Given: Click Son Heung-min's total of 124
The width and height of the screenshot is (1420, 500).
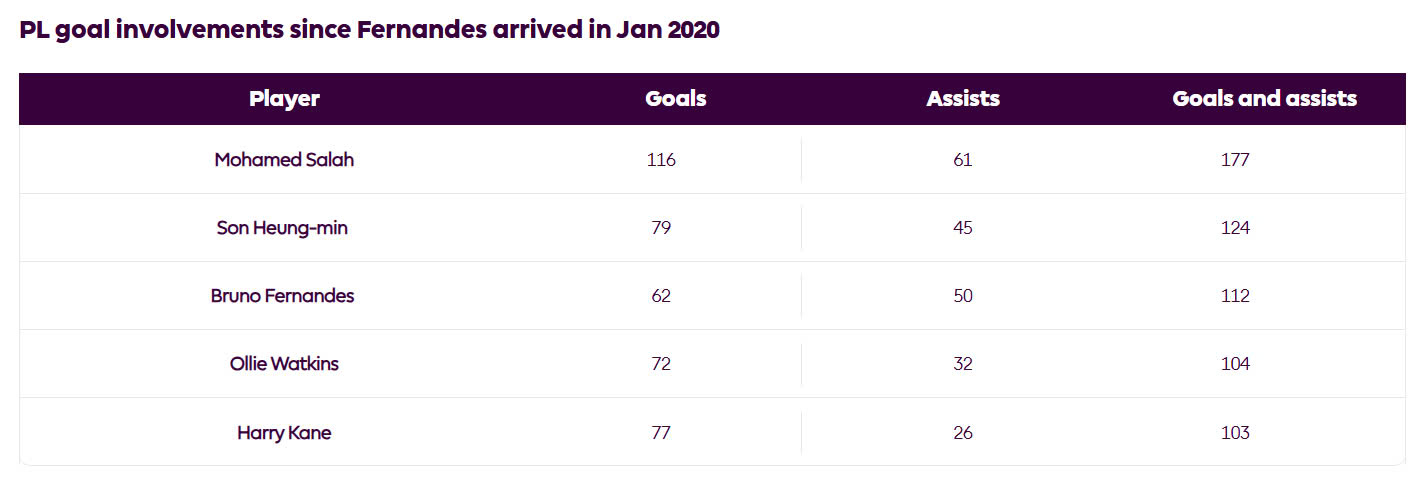Looking at the screenshot, I should (x=1235, y=228).
